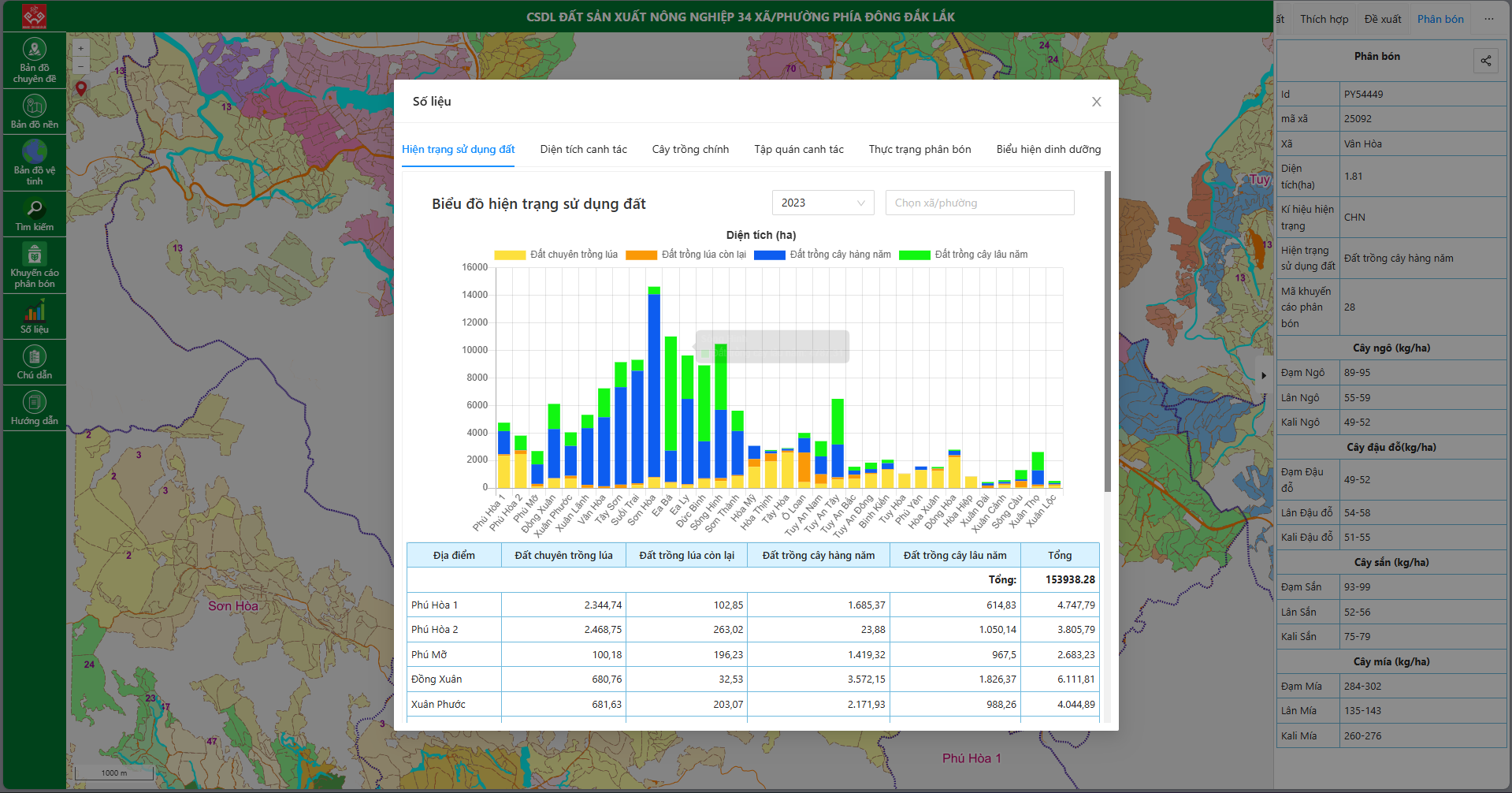Close the Số liệu dialog

[1096, 102]
